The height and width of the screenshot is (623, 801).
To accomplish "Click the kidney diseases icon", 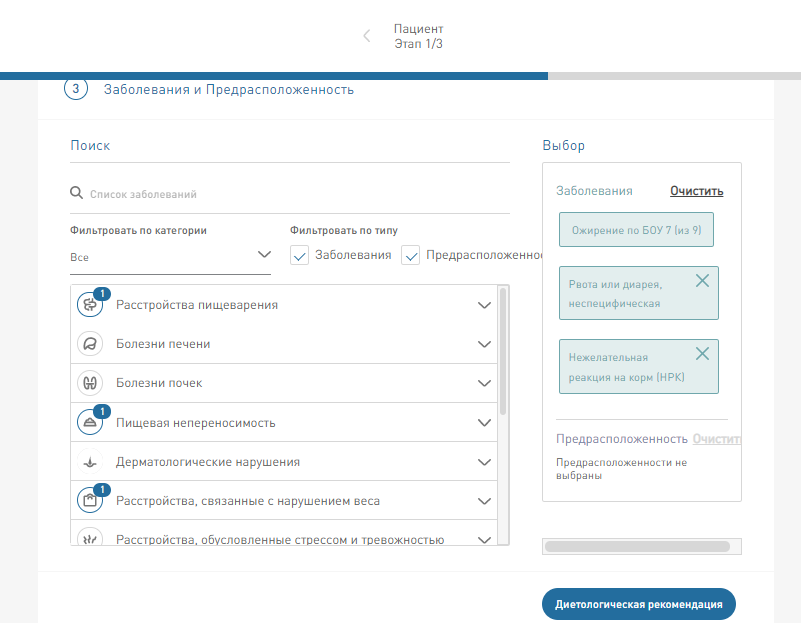I will point(90,383).
